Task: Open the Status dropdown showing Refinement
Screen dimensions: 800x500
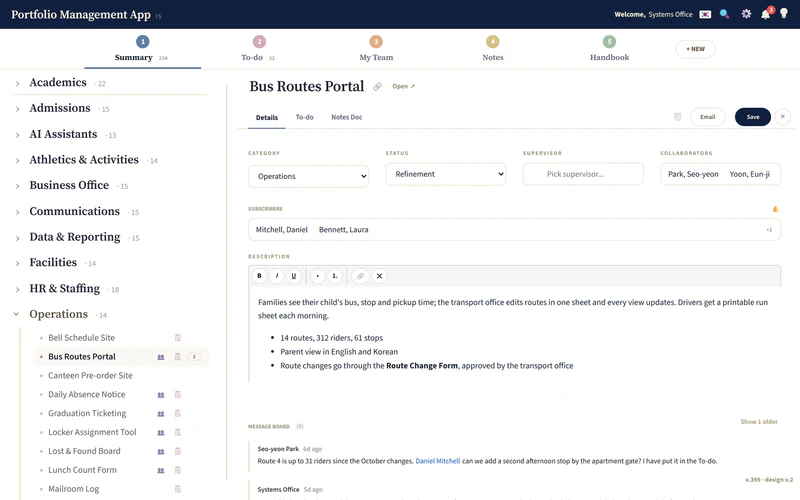Action: (445, 174)
